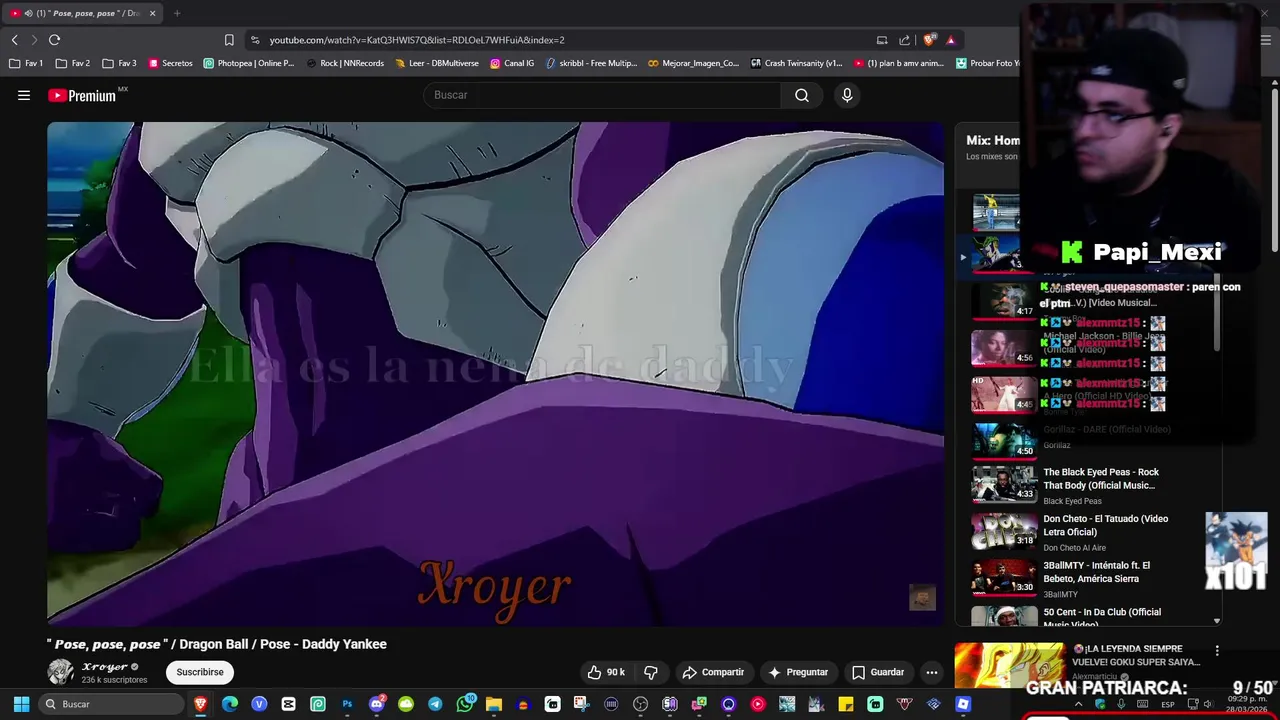The image size is (1280, 720).
Task: Open a new browser tab
Action: (x=177, y=13)
